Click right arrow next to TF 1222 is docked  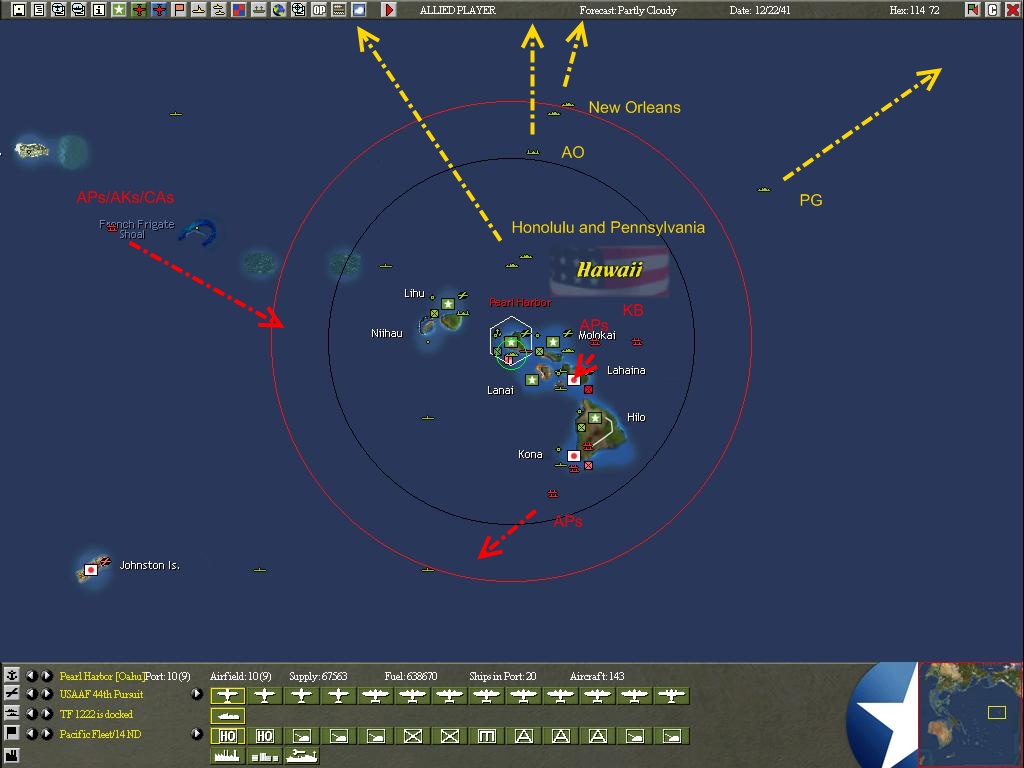tap(46, 713)
